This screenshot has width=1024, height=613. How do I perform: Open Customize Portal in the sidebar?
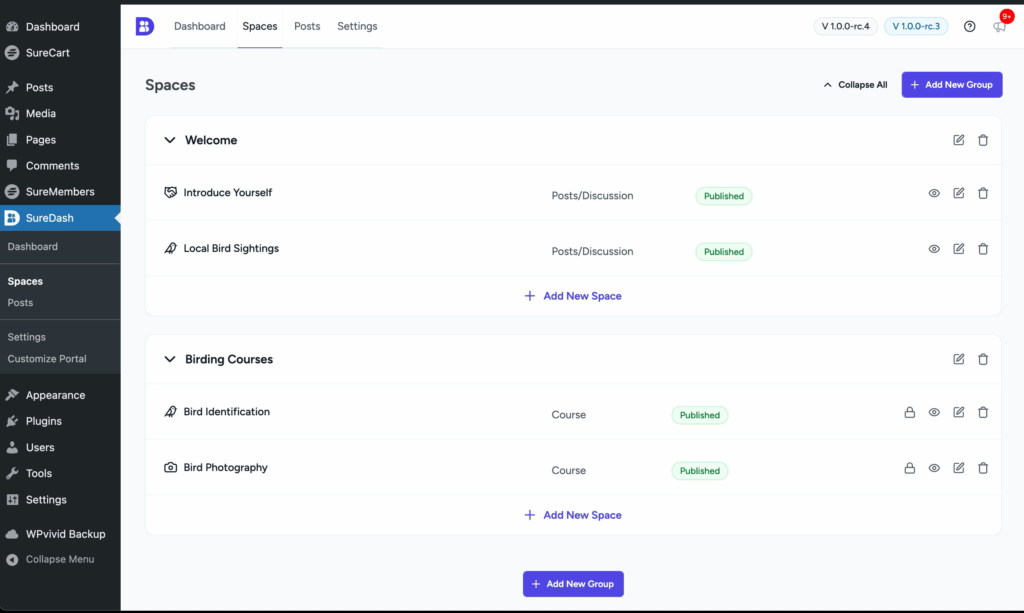point(47,358)
